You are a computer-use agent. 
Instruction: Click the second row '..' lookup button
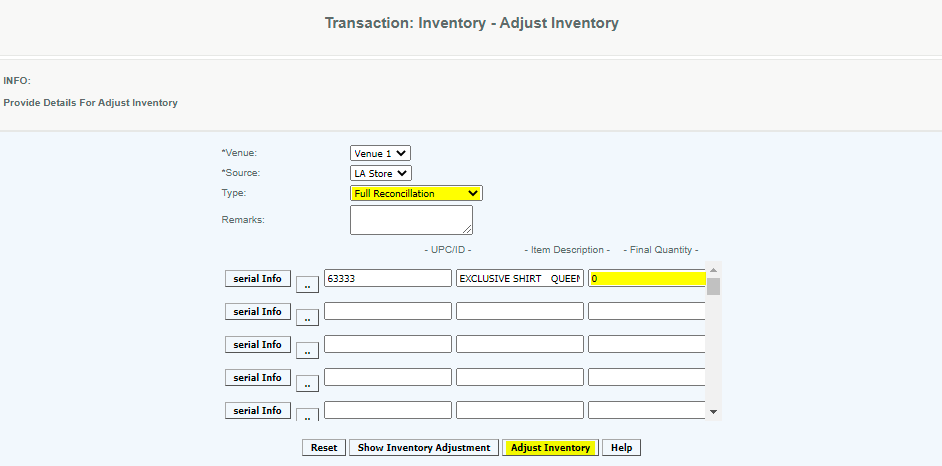pos(307,317)
